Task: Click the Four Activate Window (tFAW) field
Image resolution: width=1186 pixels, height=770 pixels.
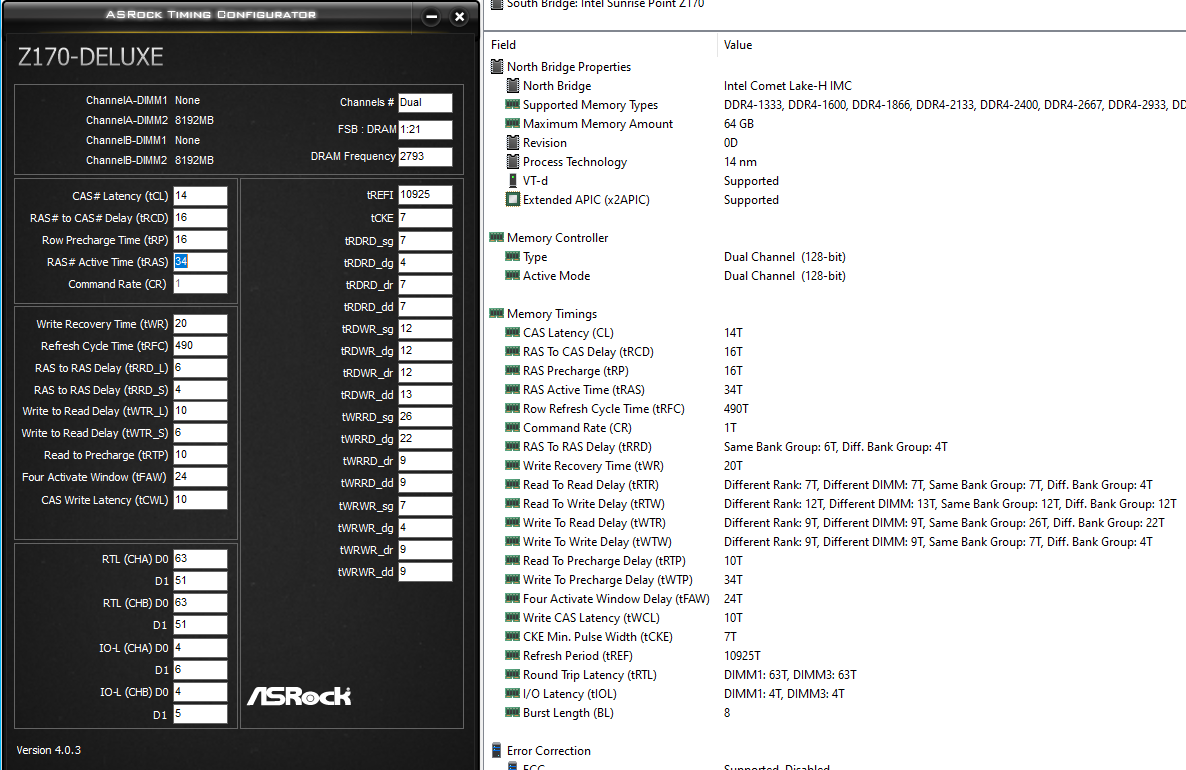Action: (200, 477)
